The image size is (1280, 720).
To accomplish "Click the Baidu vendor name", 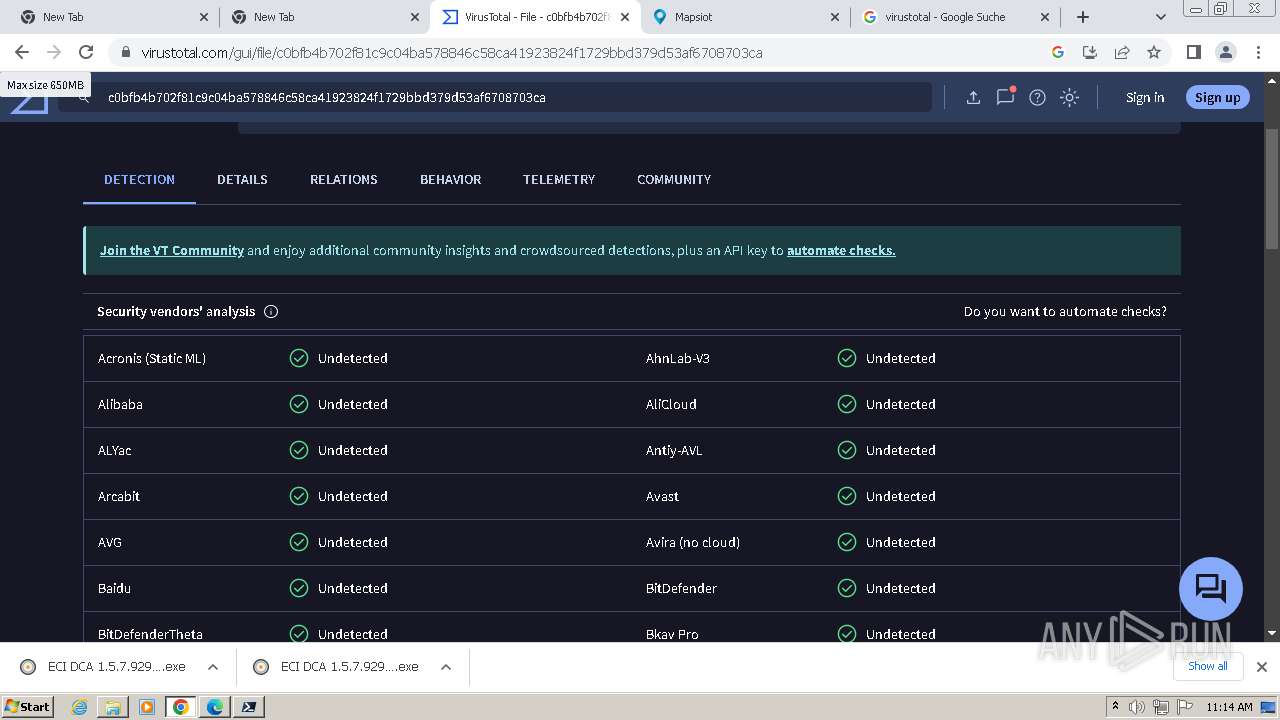I will [x=114, y=588].
